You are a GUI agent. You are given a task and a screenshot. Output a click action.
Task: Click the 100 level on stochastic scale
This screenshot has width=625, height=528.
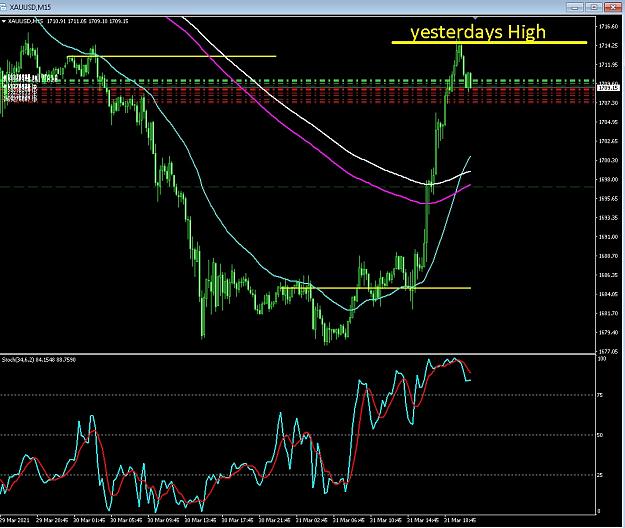601,359
